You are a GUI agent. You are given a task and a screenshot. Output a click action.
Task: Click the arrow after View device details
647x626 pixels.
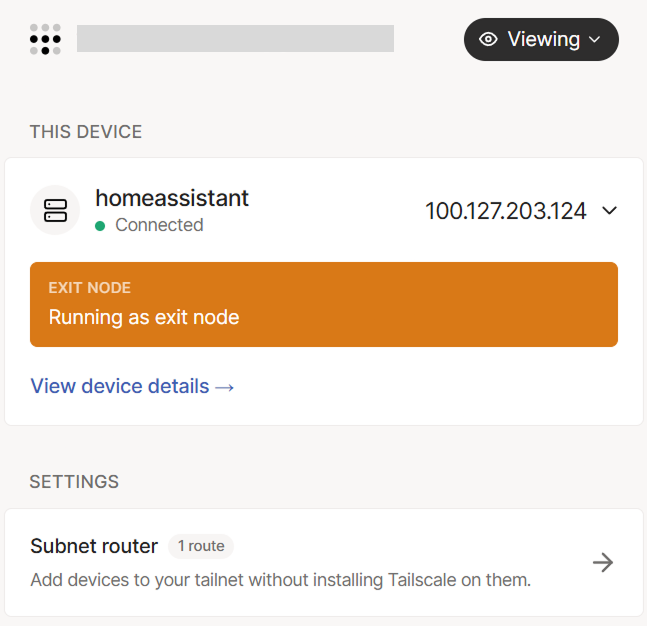225,387
